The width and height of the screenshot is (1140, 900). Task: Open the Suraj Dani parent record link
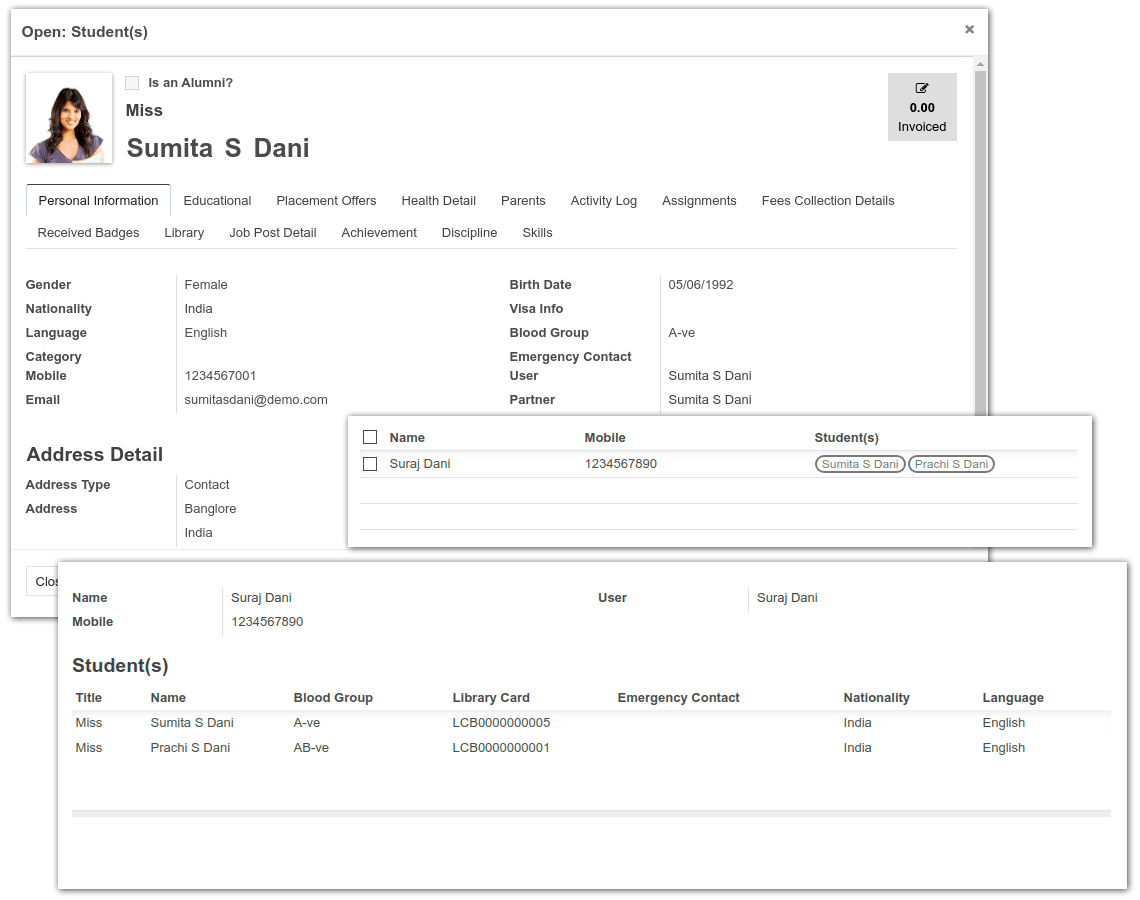[420, 463]
